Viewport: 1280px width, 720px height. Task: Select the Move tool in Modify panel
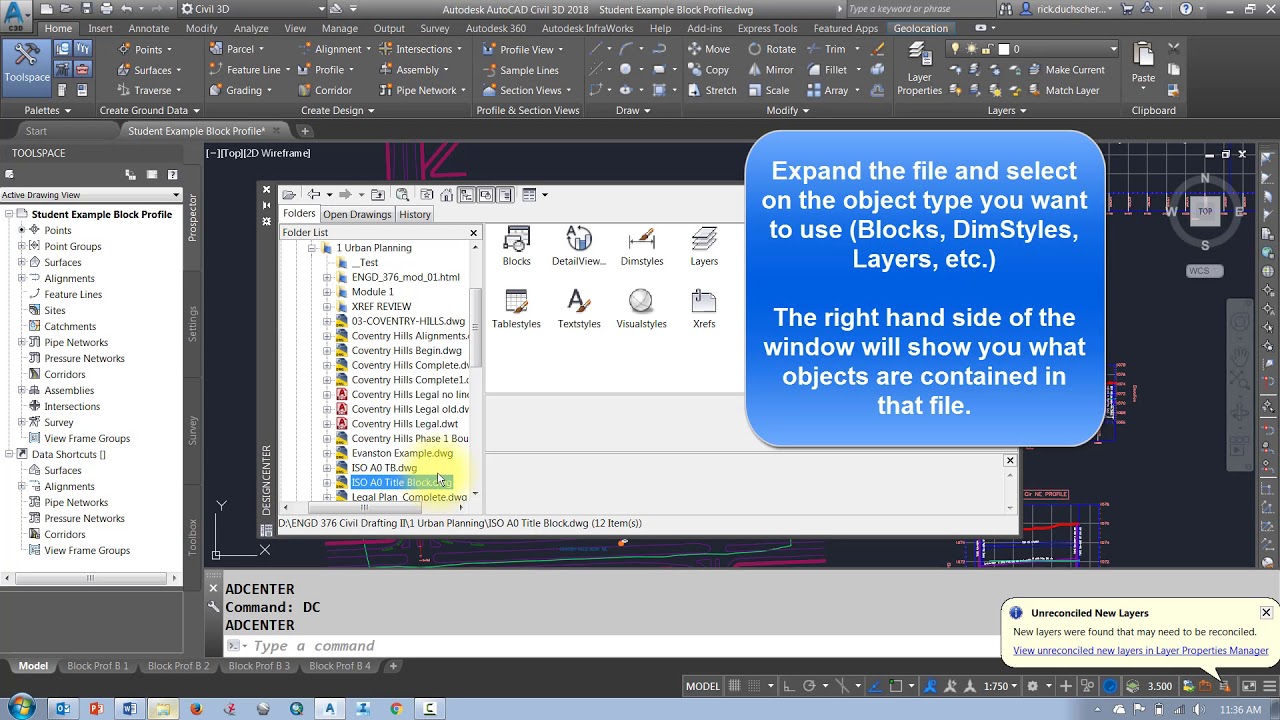point(709,49)
